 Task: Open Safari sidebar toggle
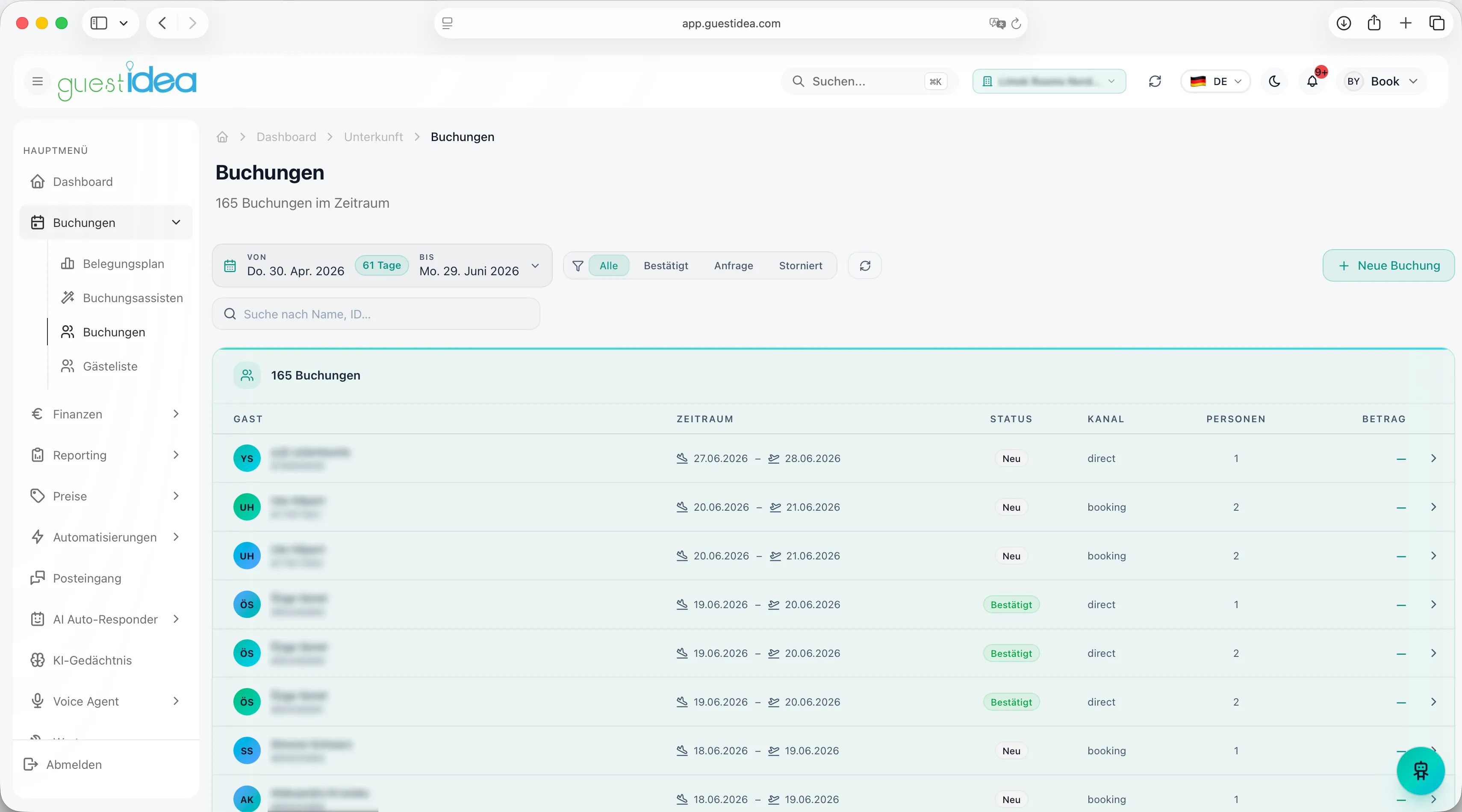pyautogui.click(x=99, y=23)
